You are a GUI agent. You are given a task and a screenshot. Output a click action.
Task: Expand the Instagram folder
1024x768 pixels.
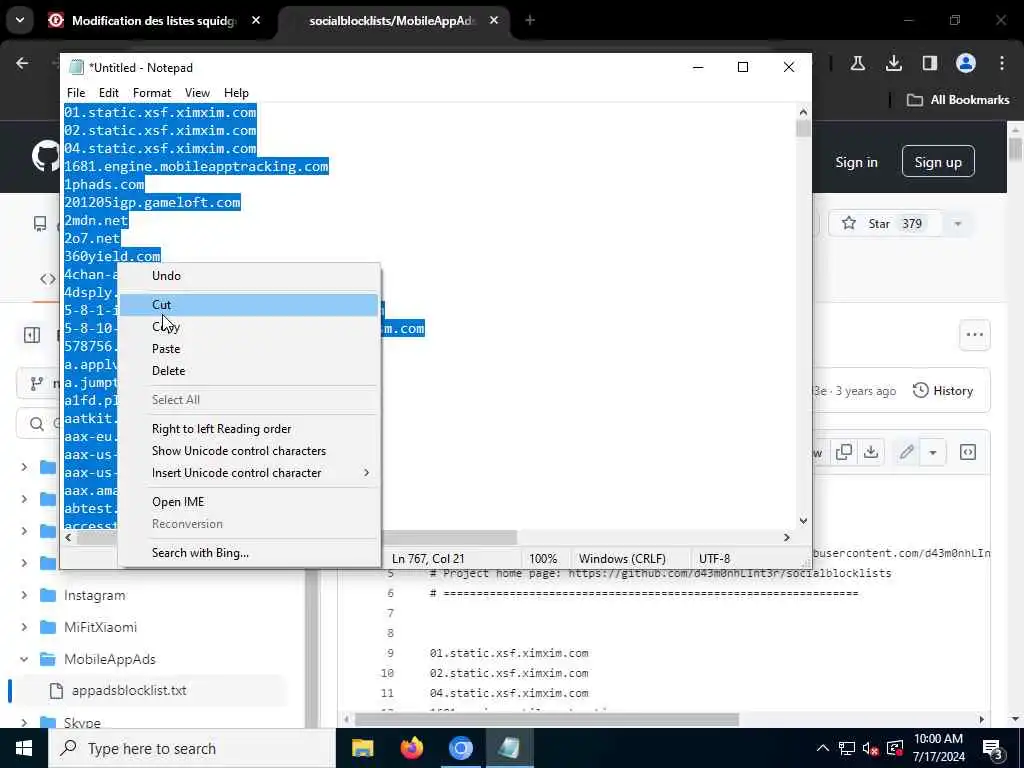[x=24, y=595]
